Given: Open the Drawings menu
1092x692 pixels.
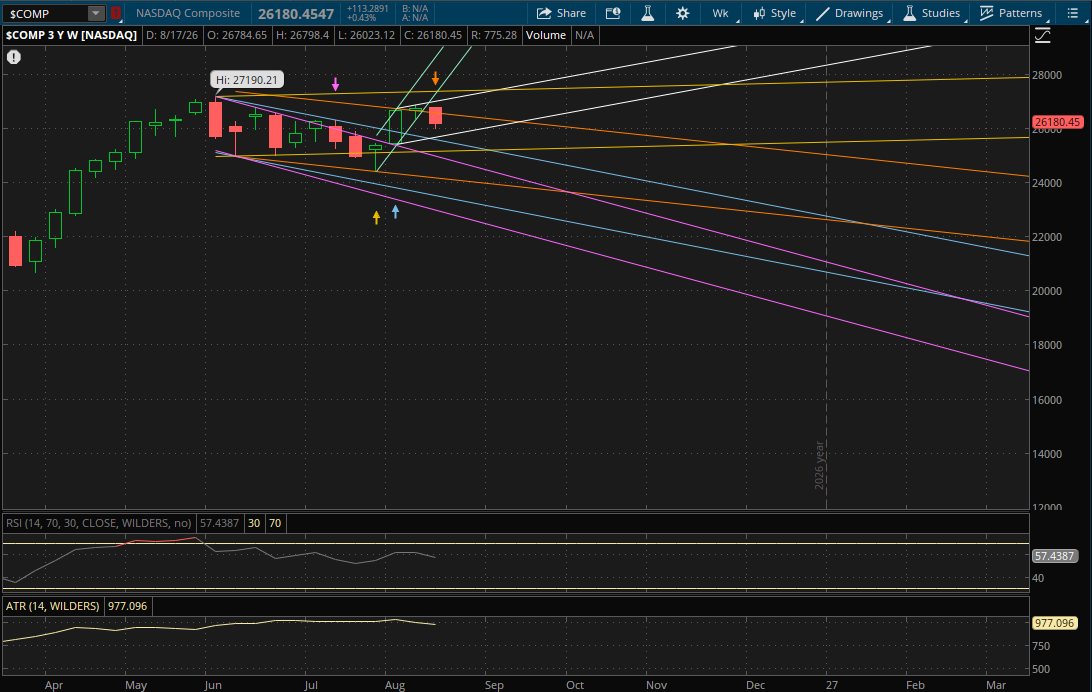Looking at the screenshot, I should click(x=850, y=13).
